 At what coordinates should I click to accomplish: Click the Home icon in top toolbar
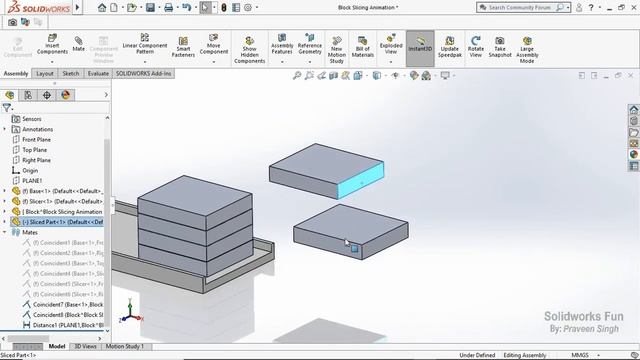pos(102,7)
